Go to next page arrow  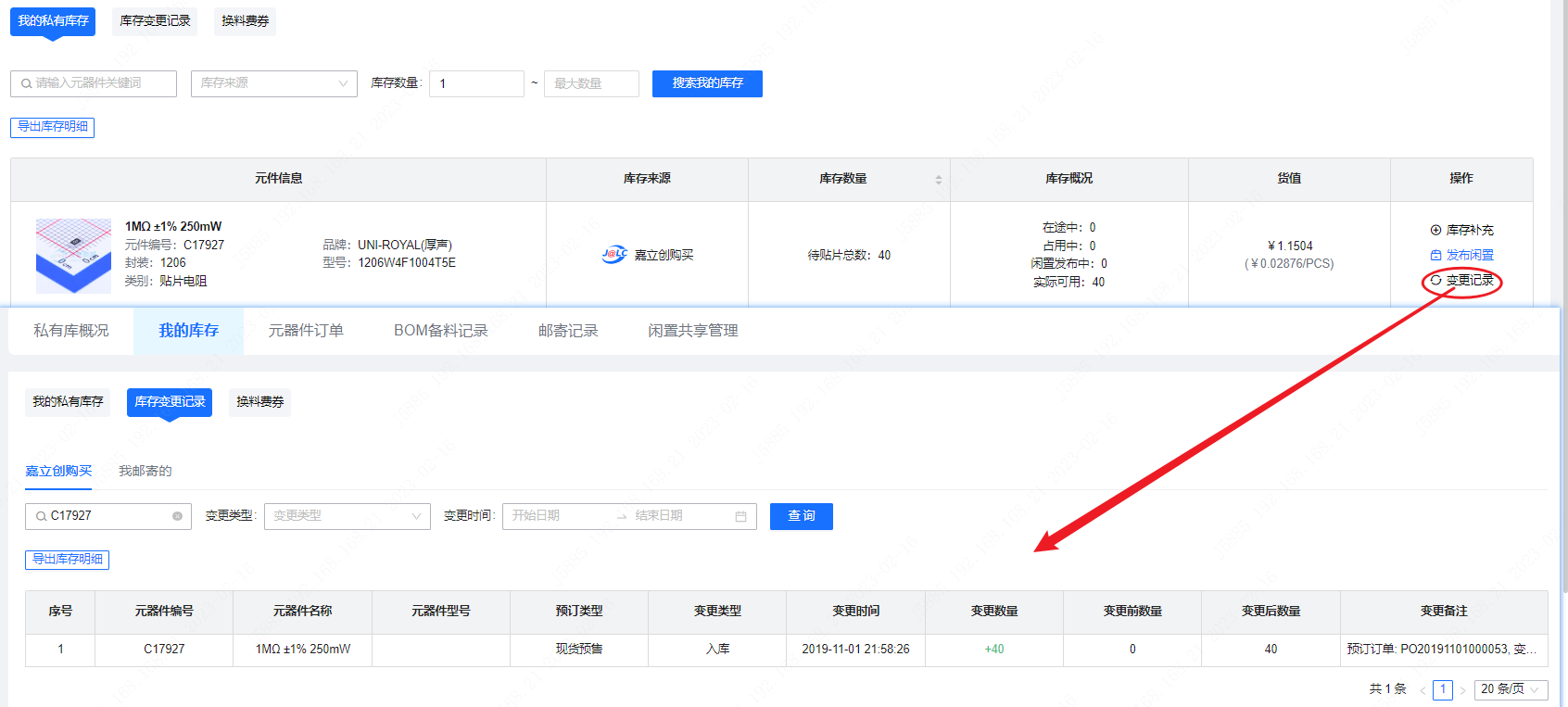point(1462,690)
